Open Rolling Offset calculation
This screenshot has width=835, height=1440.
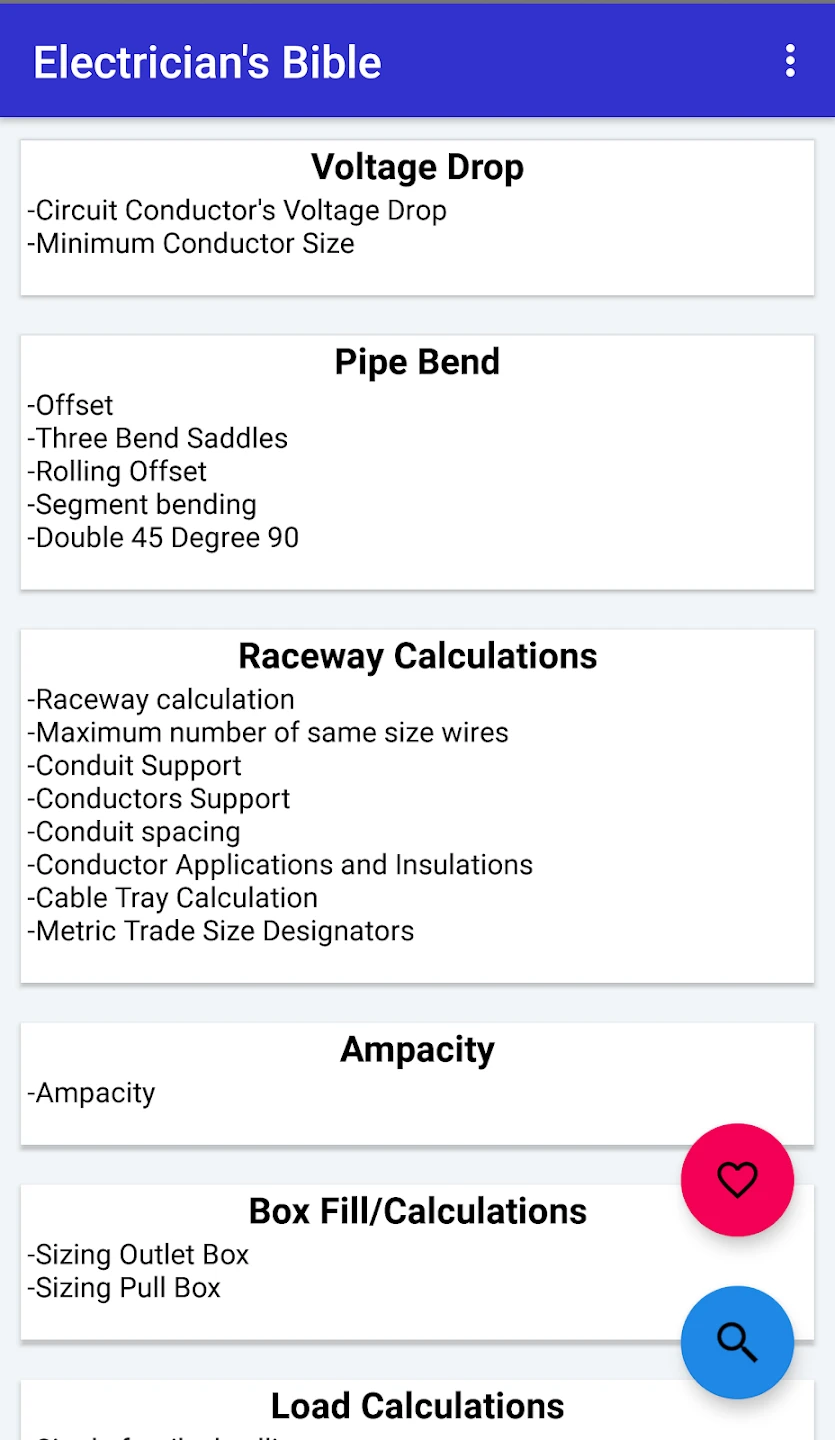(117, 472)
